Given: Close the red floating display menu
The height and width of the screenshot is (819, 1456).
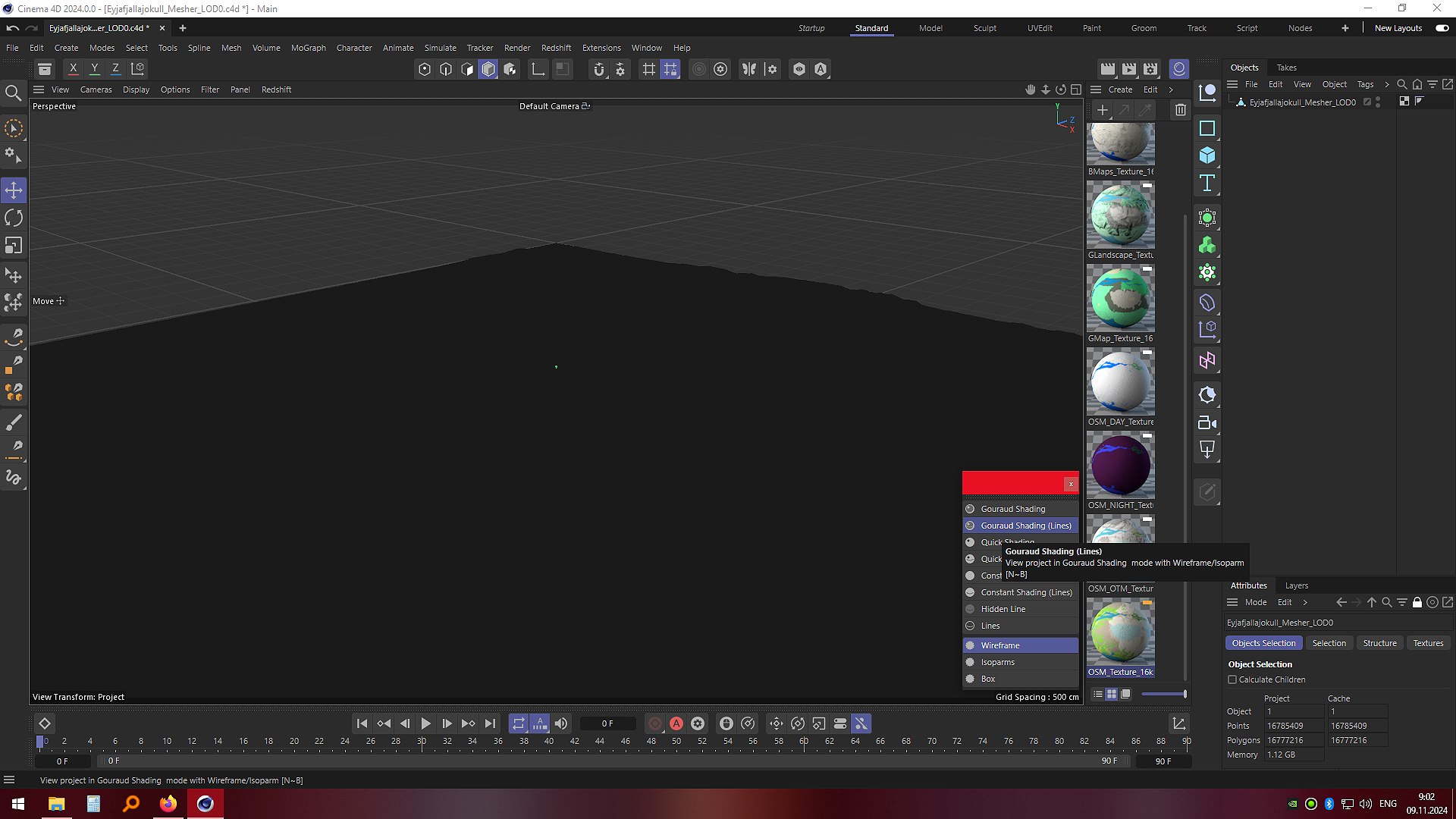Looking at the screenshot, I should point(1071,484).
